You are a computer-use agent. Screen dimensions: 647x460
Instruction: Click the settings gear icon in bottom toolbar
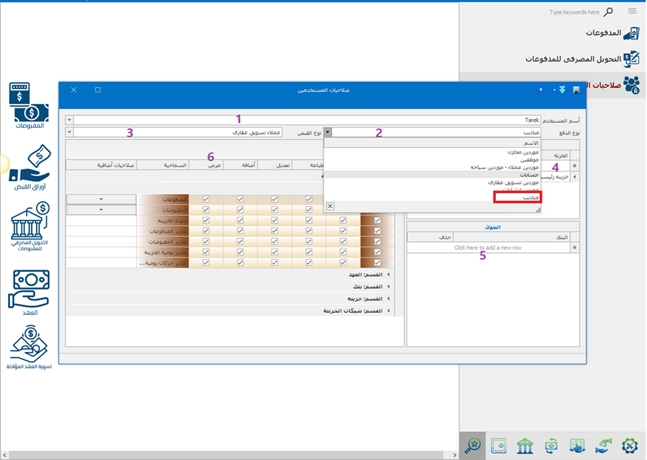(x=629, y=445)
